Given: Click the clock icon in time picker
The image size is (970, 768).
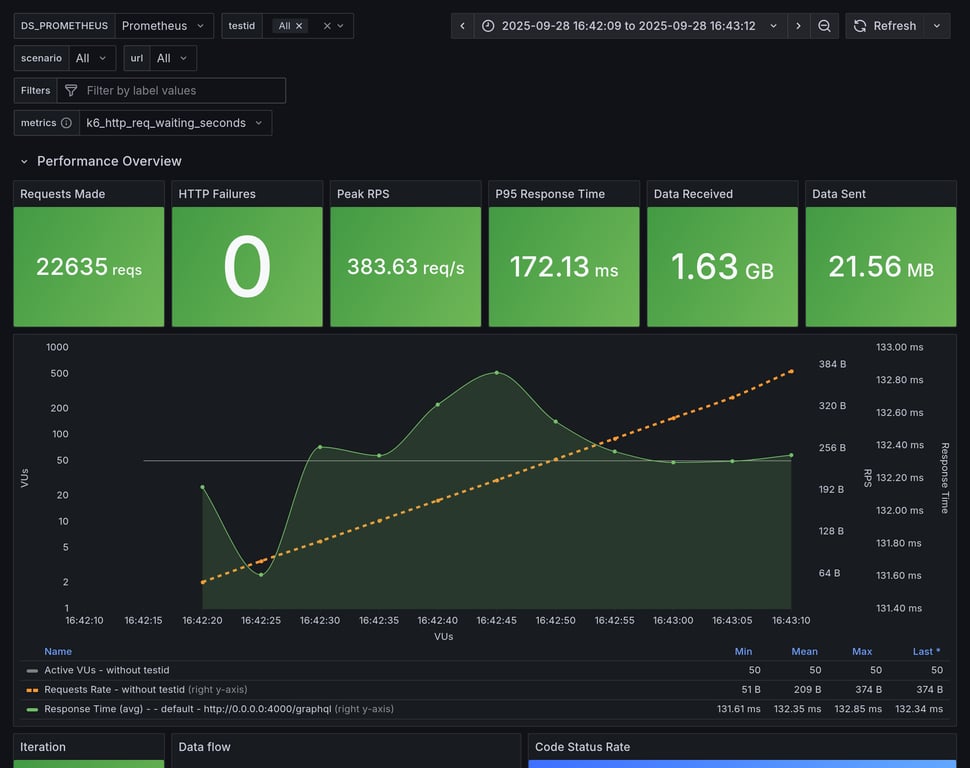Looking at the screenshot, I should tap(488, 26).
